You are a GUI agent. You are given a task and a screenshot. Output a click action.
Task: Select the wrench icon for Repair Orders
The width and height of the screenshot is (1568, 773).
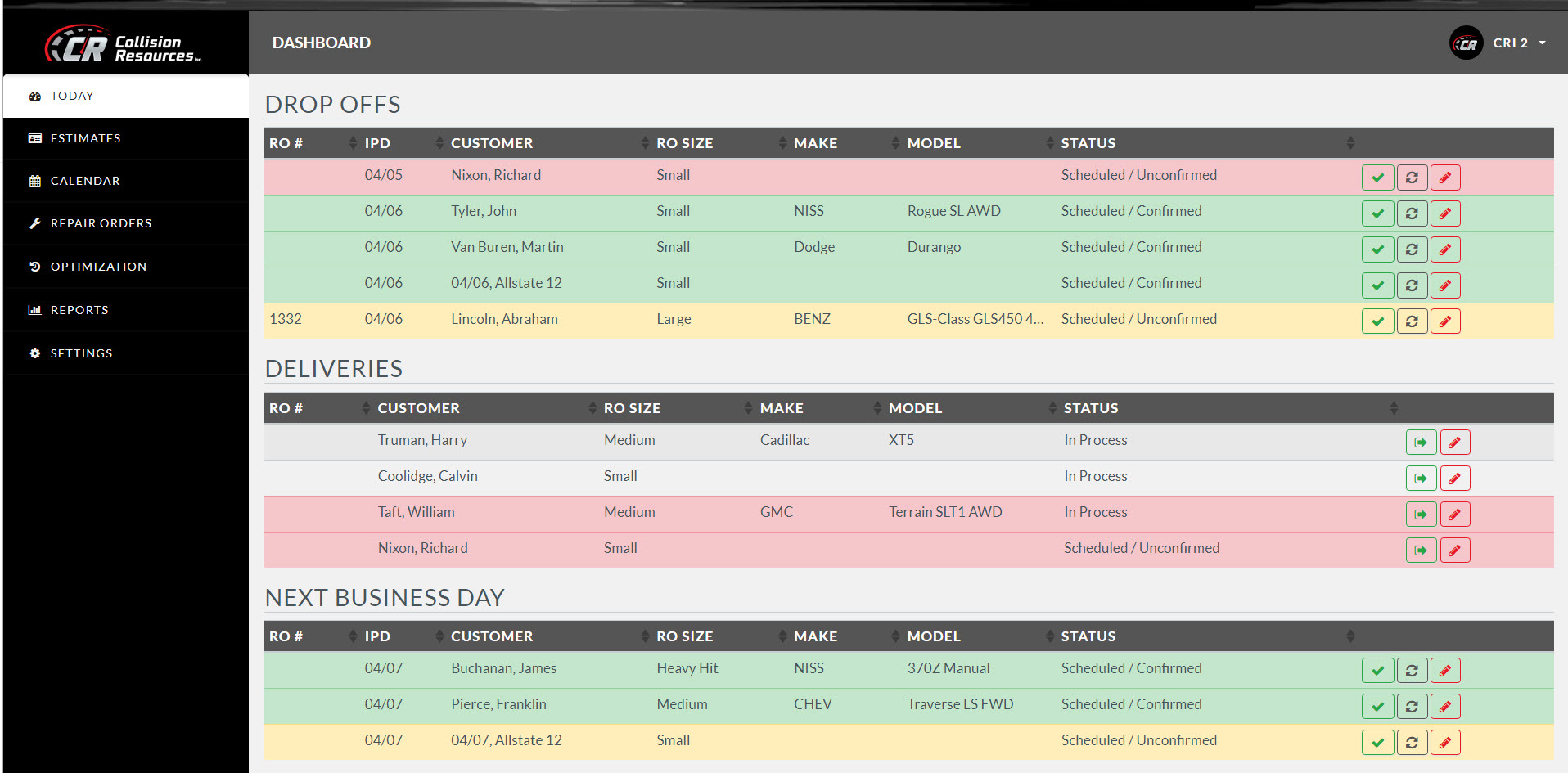(x=34, y=222)
